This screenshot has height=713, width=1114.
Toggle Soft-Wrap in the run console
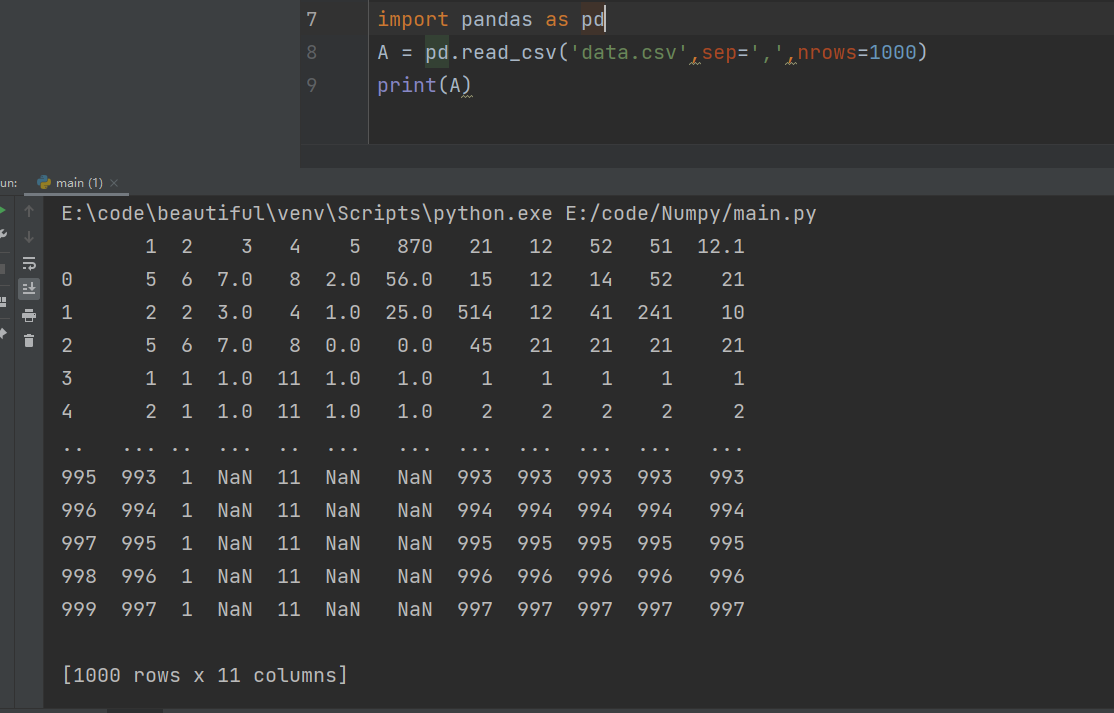tap(29, 263)
